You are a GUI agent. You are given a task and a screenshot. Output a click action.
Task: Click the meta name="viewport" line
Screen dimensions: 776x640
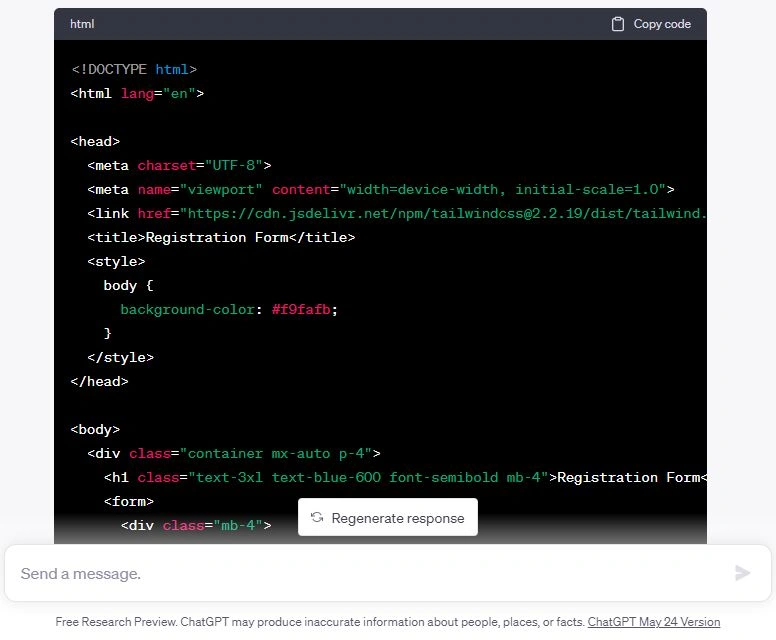click(381, 190)
